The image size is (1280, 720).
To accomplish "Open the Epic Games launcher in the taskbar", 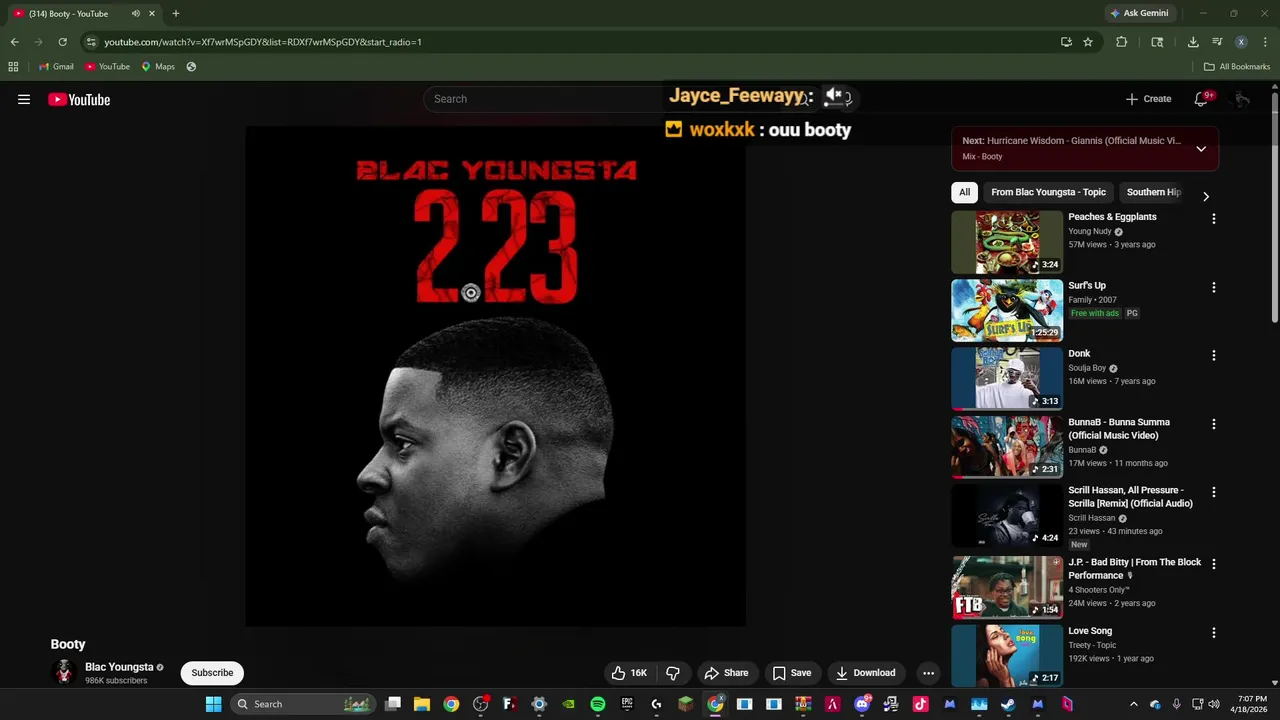I will 627,704.
